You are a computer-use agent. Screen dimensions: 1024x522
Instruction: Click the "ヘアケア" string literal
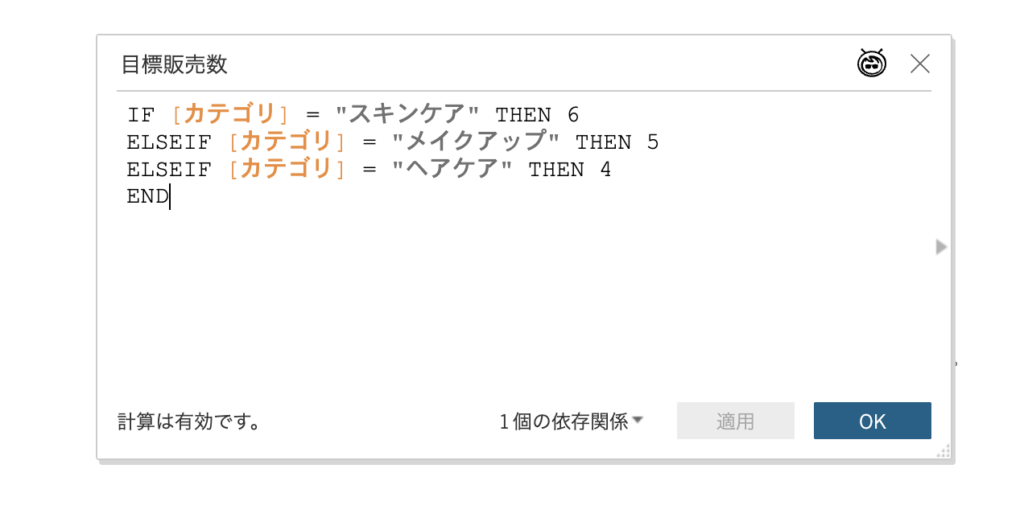[x=452, y=169]
